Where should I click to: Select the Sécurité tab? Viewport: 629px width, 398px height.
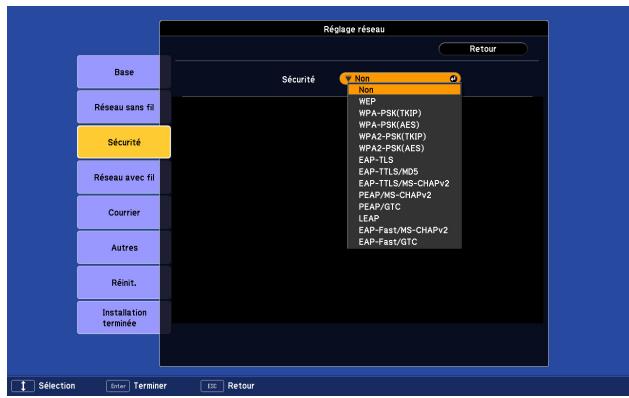click(124, 142)
